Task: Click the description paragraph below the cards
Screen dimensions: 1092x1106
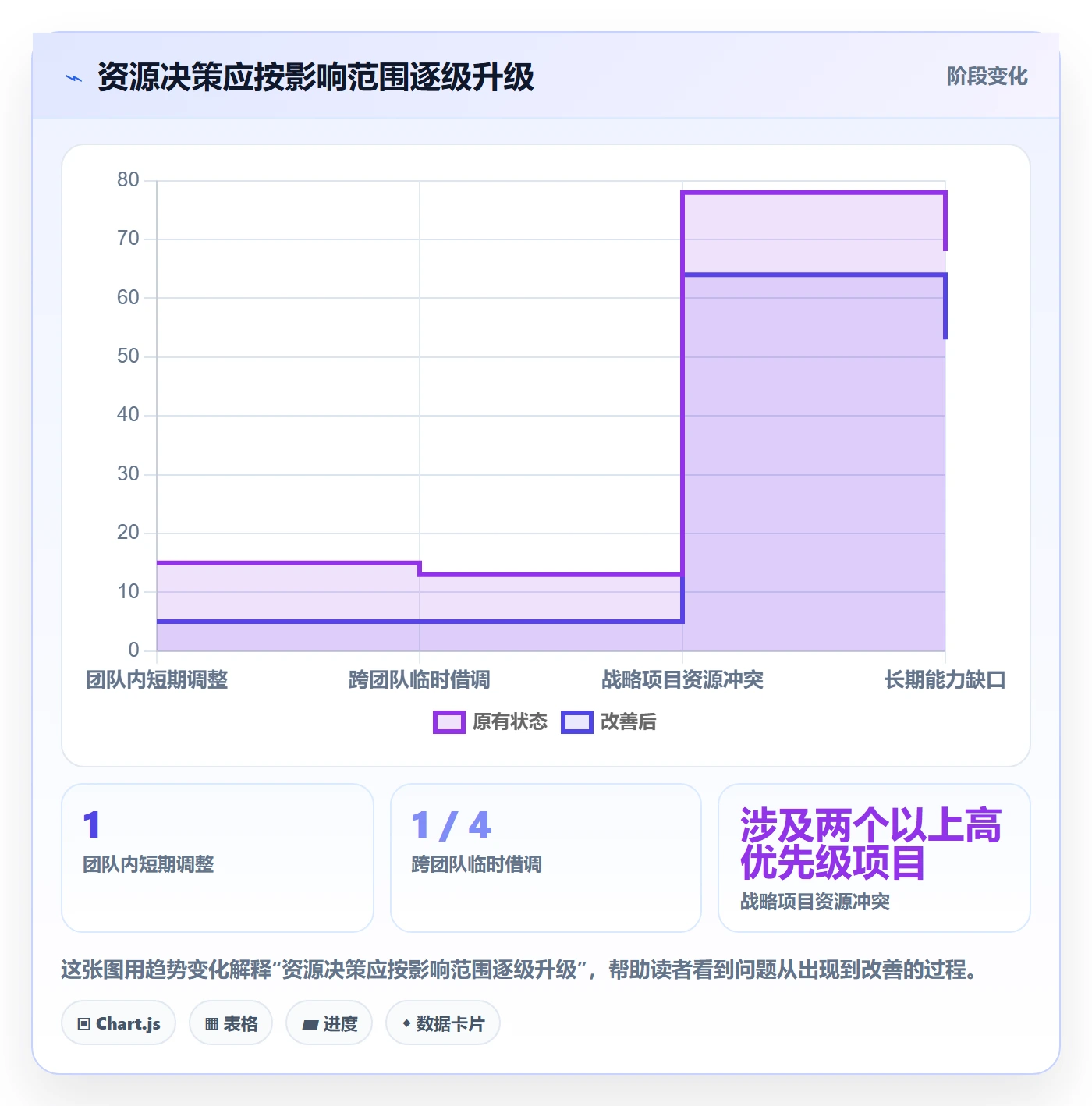Action: [x=519, y=970]
